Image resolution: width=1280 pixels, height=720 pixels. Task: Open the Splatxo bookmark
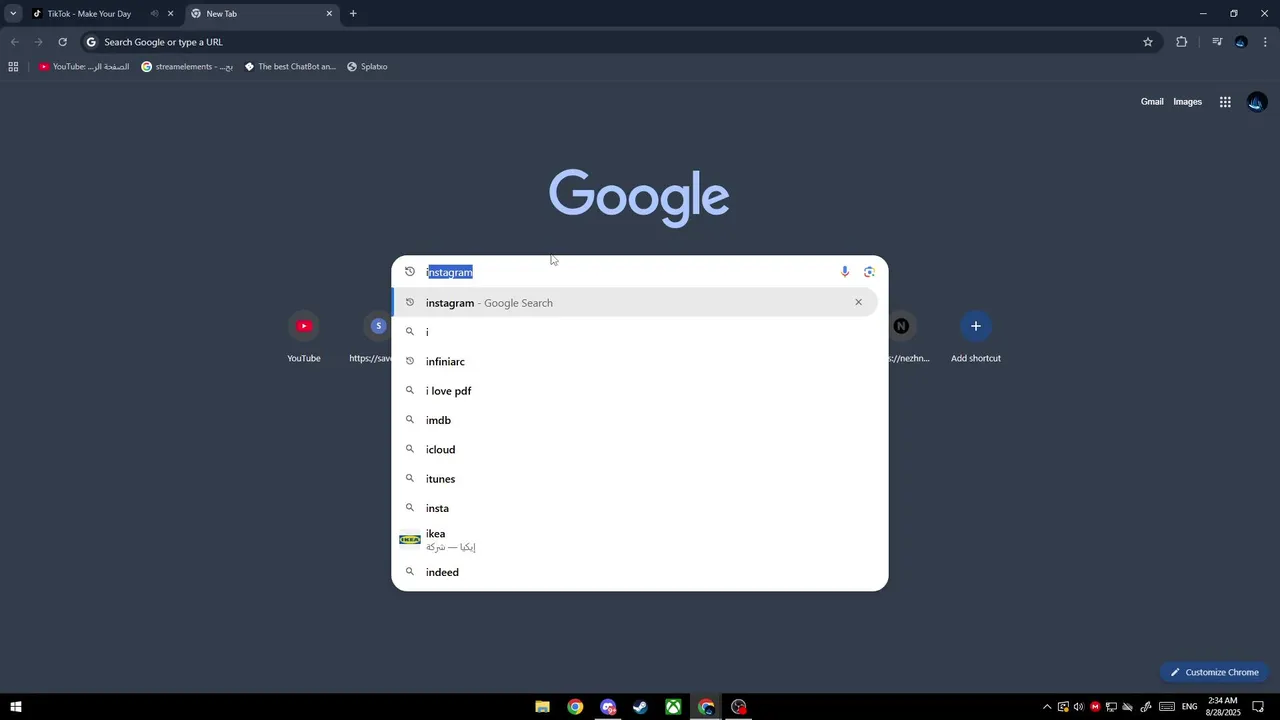pos(367,67)
